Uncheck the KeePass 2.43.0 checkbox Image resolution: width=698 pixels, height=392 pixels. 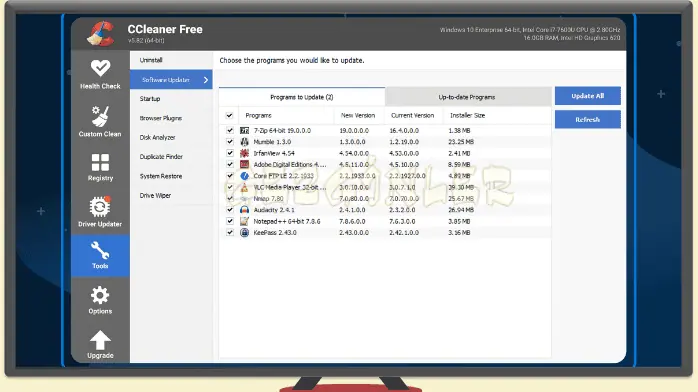pyautogui.click(x=230, y=233)
